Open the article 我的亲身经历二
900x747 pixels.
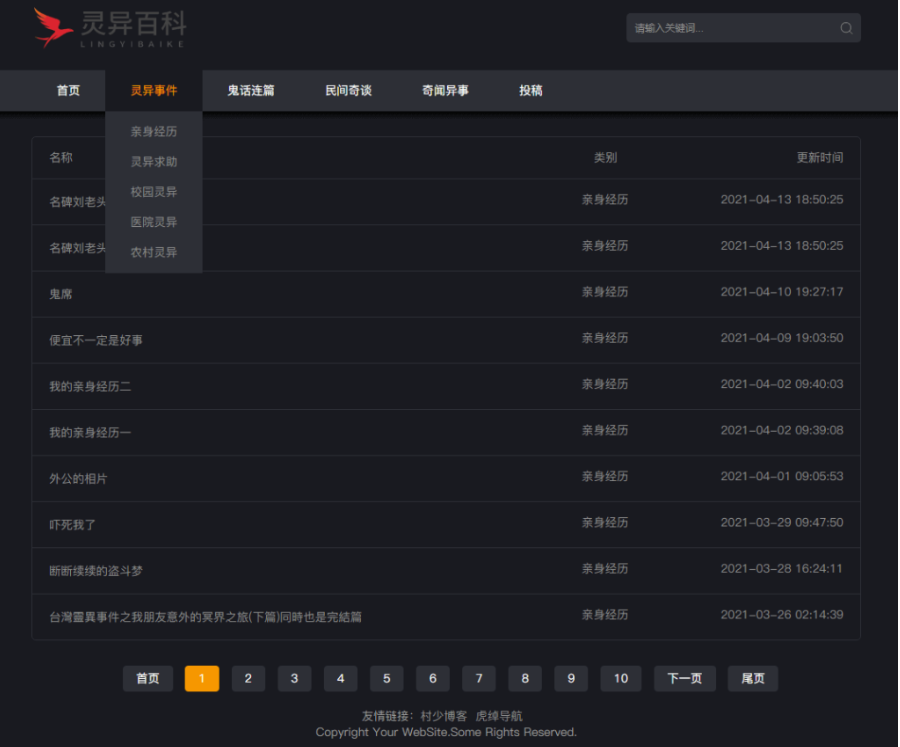tap(90, 386)
